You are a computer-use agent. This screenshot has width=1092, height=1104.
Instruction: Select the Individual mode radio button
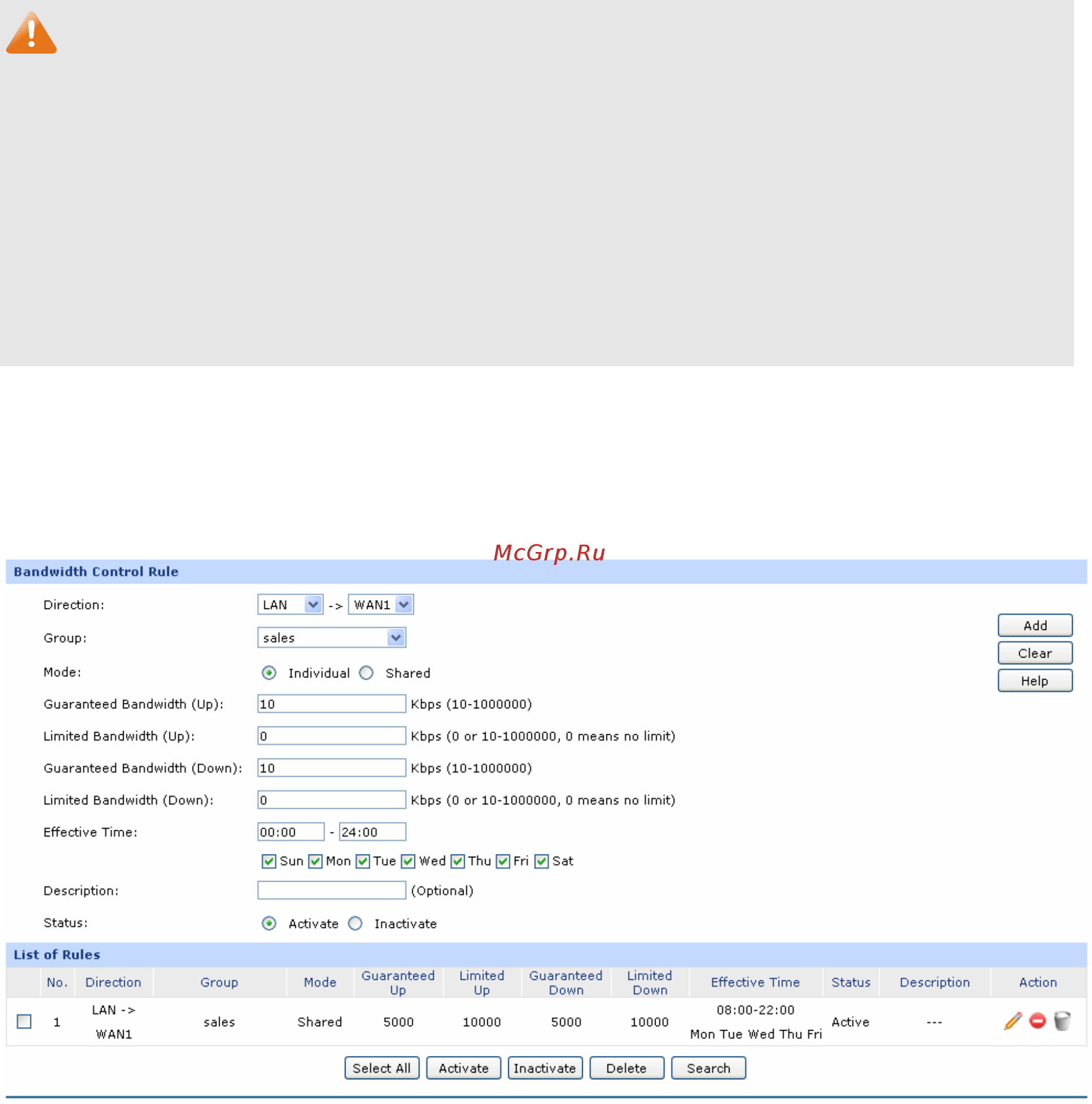(x=269, y=673)
